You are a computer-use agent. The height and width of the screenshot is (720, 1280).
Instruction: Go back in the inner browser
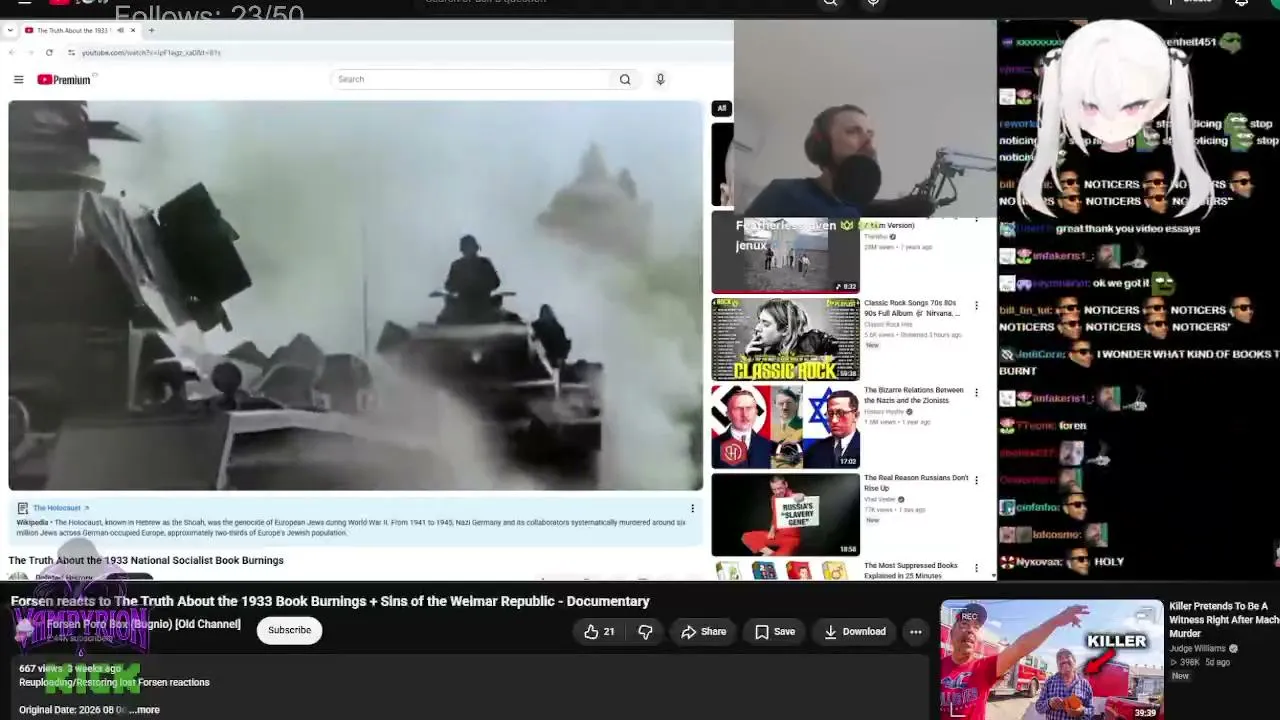click(11, 52)
